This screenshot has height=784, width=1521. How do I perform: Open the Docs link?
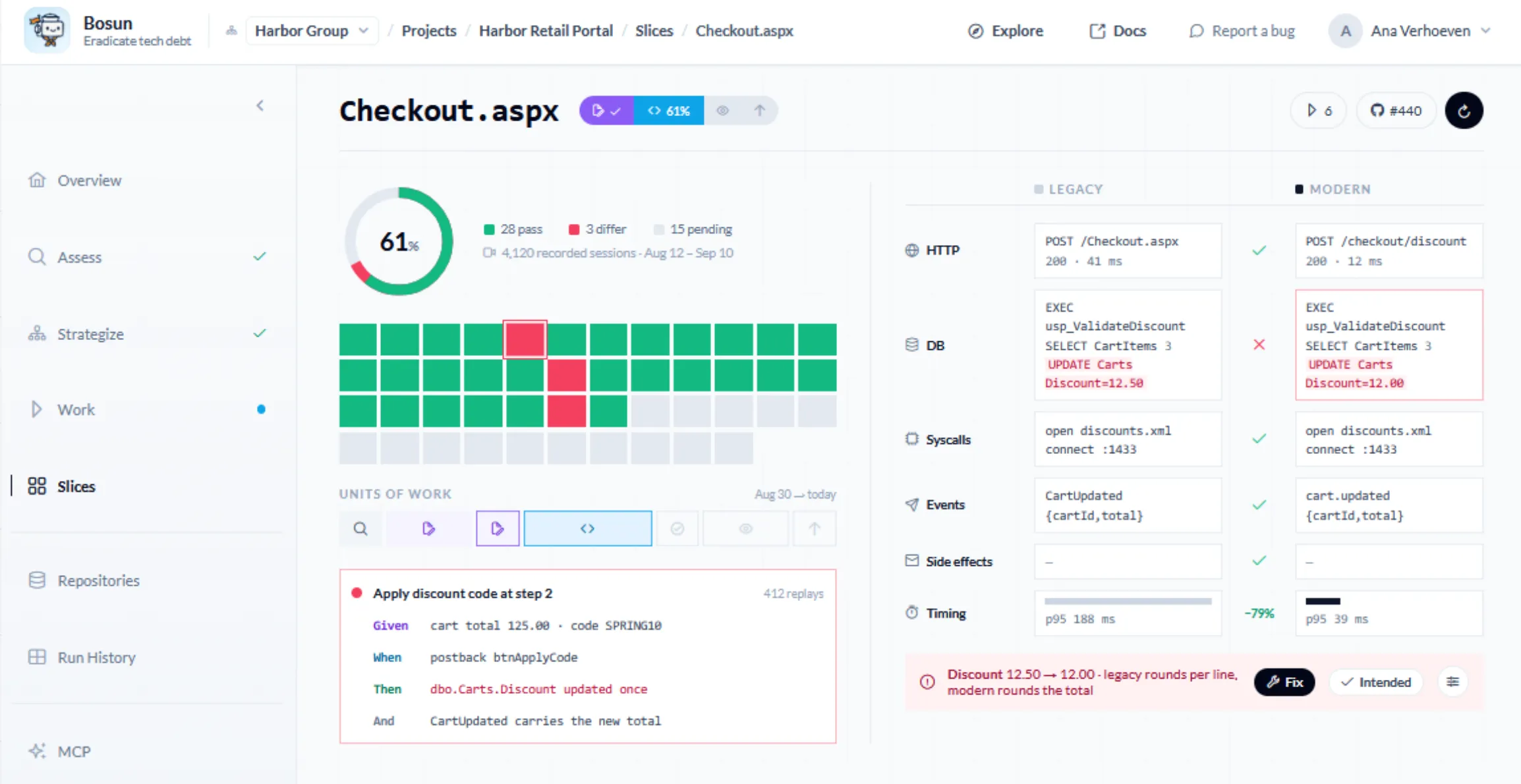click(1118, 31)
